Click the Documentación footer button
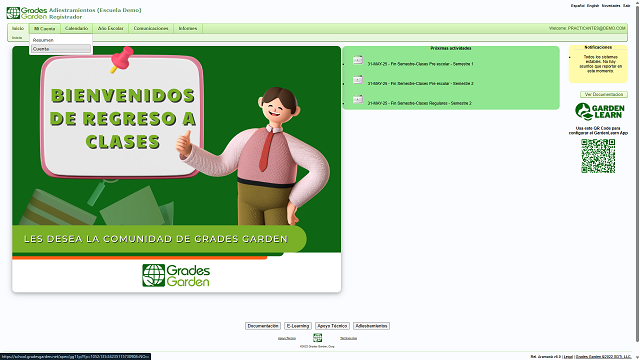Image resolution: width=640 pixels, height=360 pixels. tap(263, 326)
